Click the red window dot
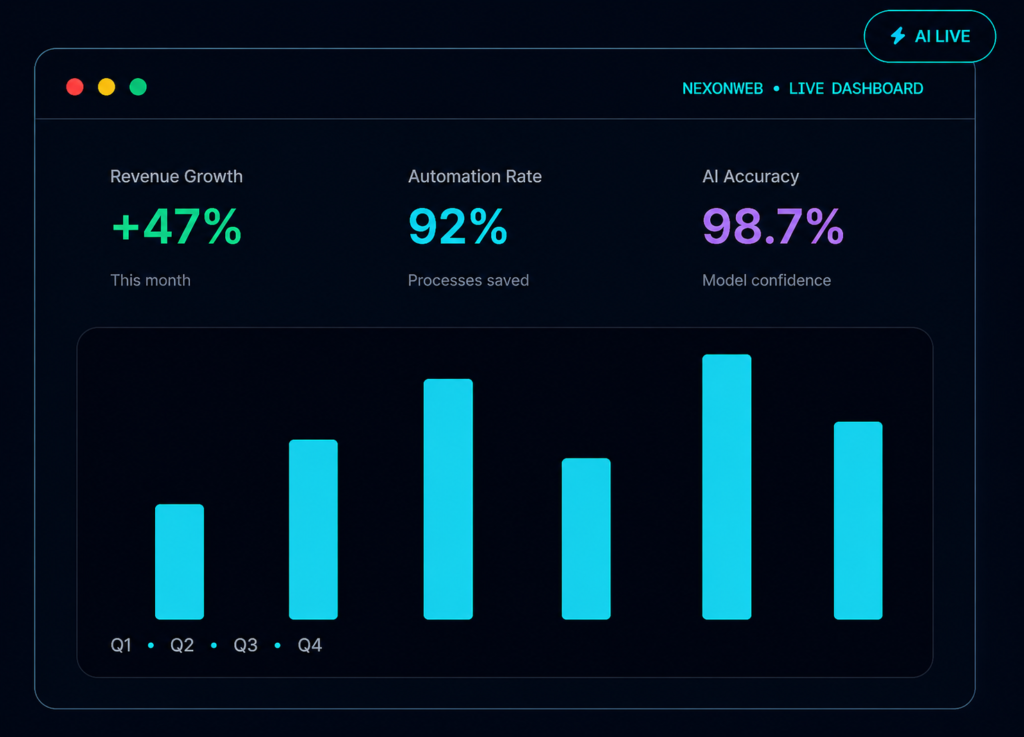1024x737 pixels. (x=75, y=87)
